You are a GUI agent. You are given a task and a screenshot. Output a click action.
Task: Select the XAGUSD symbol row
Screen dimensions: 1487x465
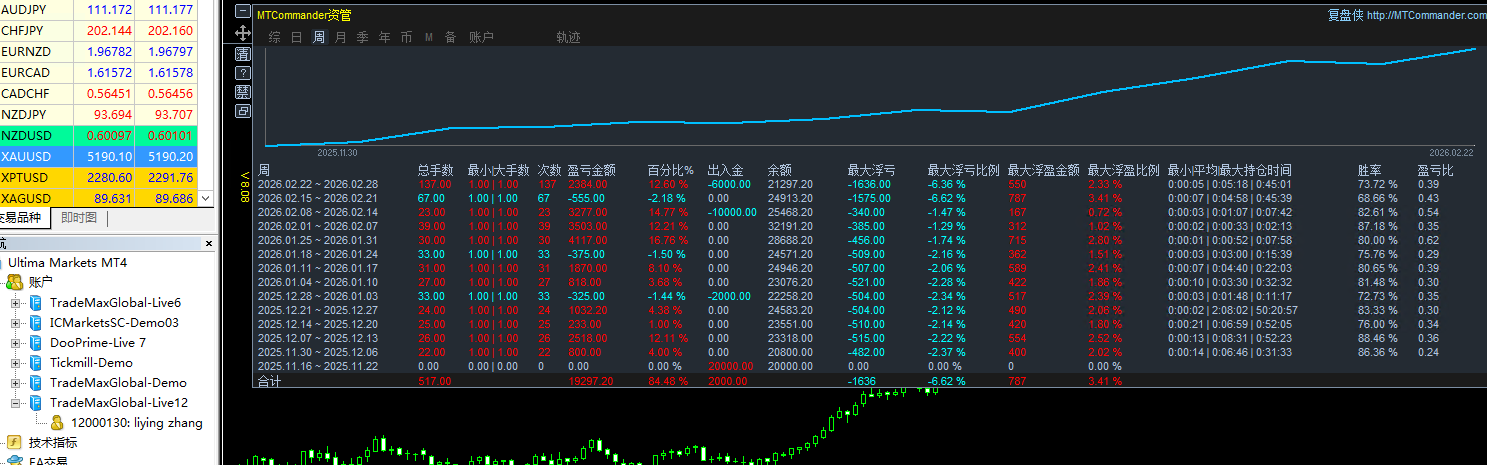pos(100,198)
